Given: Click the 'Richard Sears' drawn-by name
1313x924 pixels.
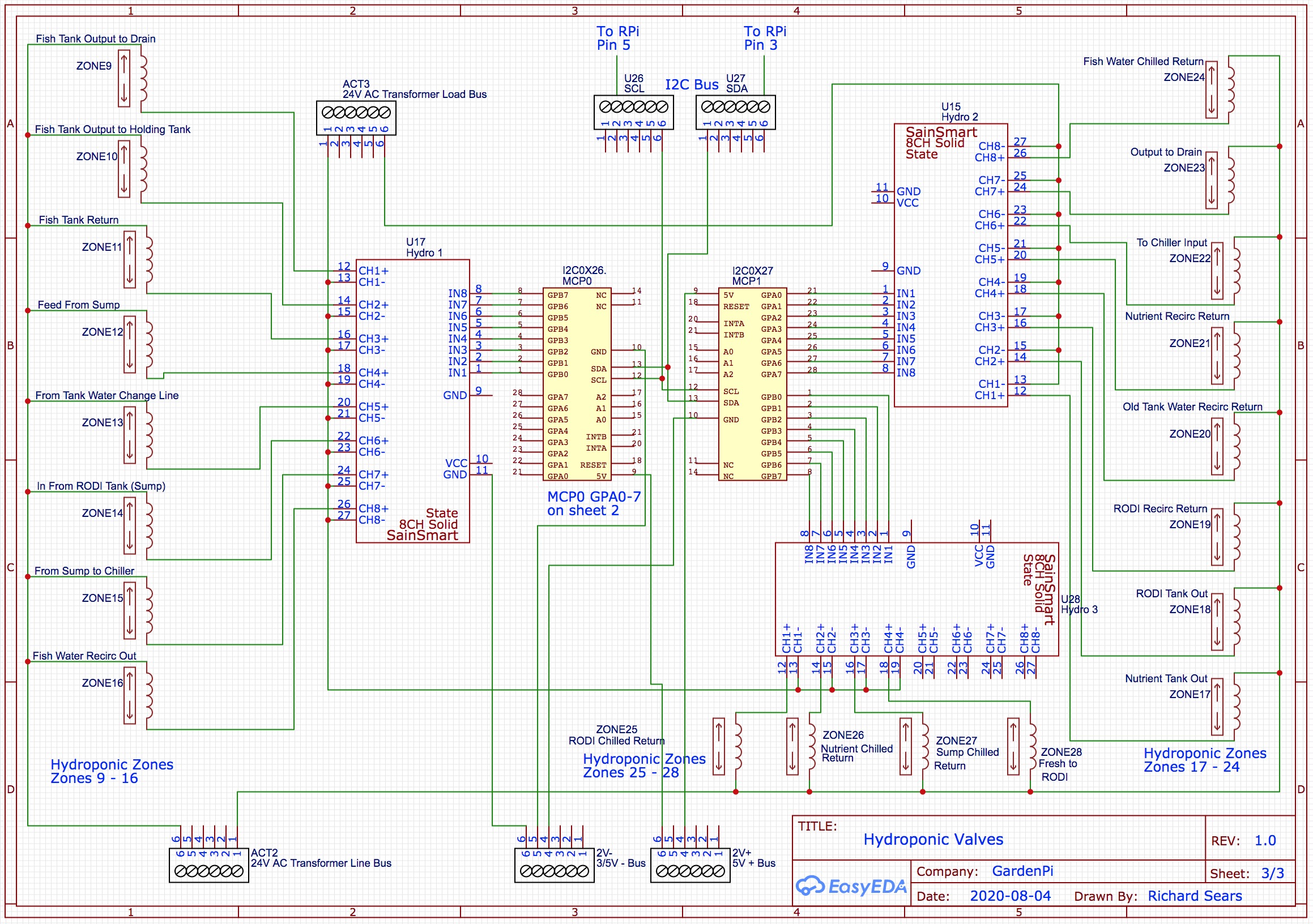Looking at the screenshot, I should pyautogui.click(x=1195, y=896).
